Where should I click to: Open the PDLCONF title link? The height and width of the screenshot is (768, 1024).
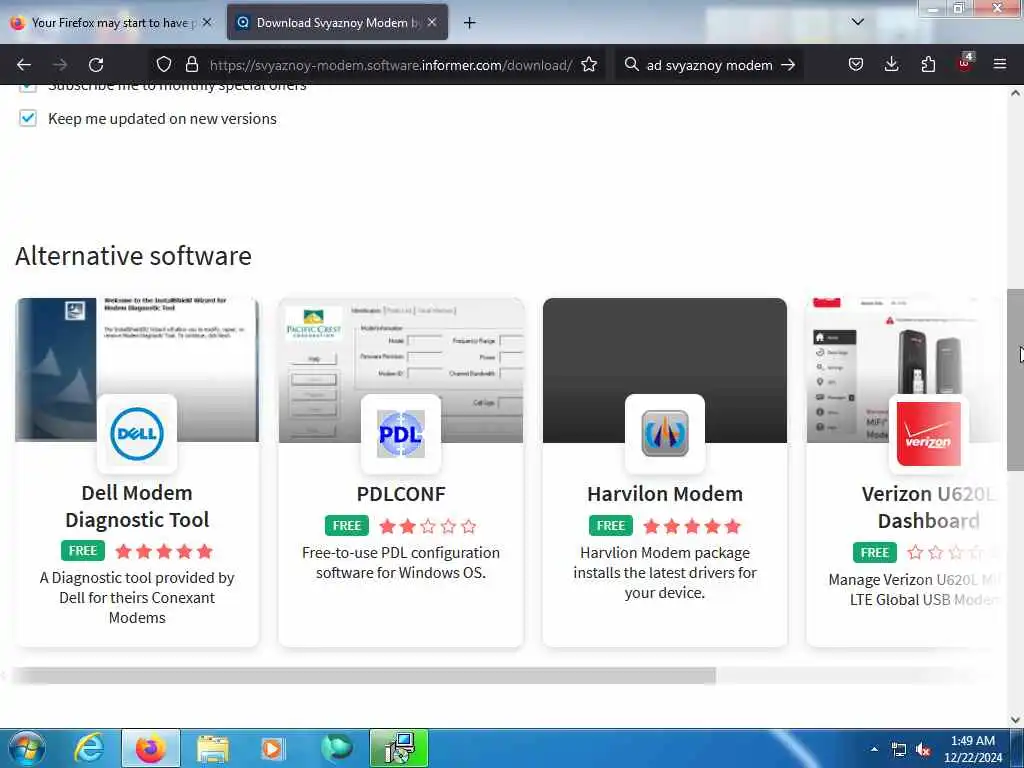click(401, 494)
